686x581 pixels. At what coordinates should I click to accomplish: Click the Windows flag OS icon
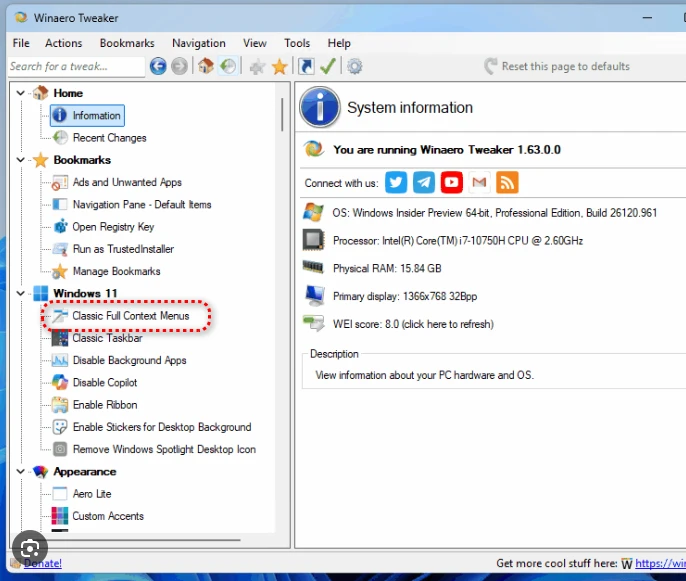pos(313,213)
